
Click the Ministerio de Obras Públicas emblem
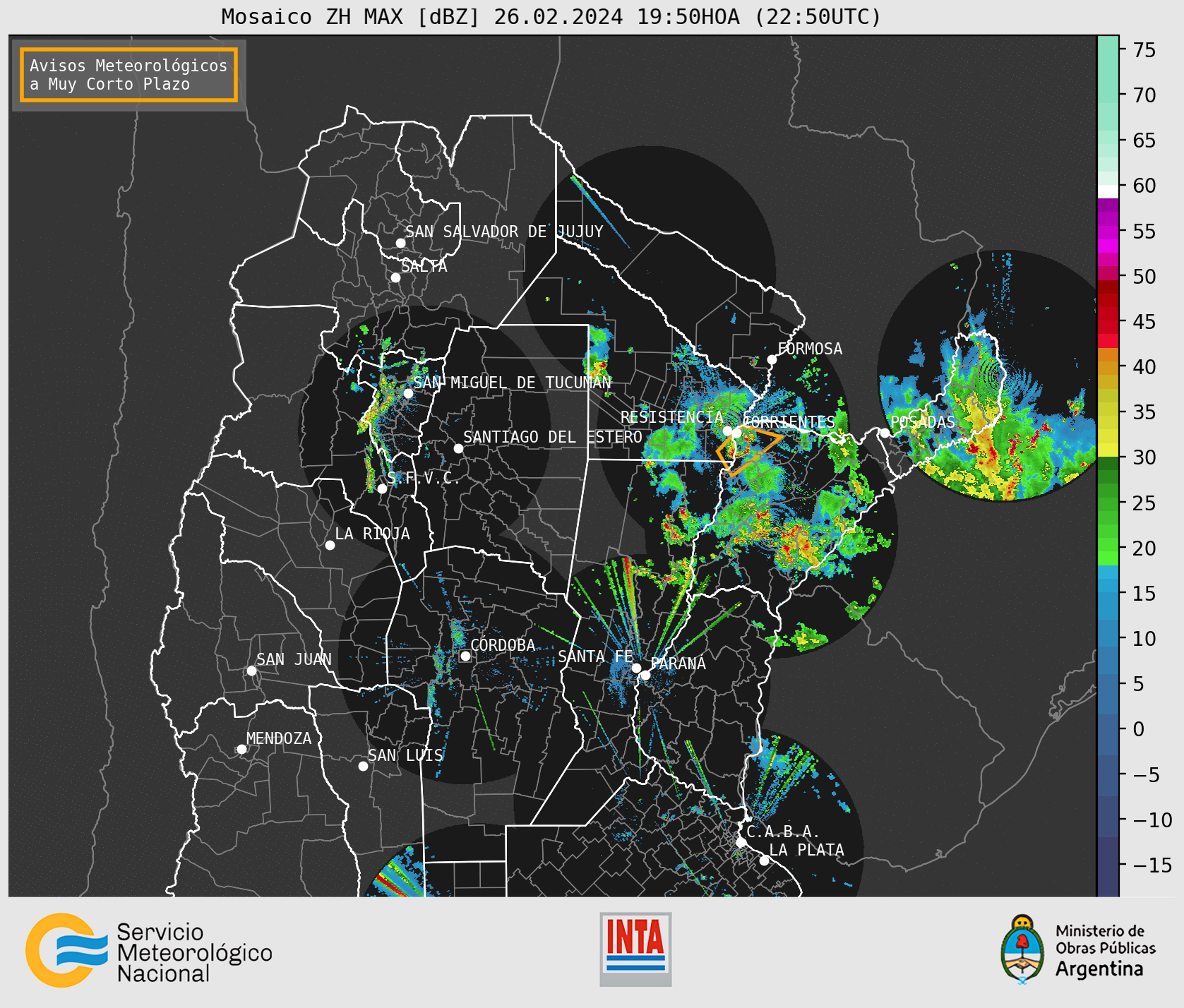pos(1022,949)
